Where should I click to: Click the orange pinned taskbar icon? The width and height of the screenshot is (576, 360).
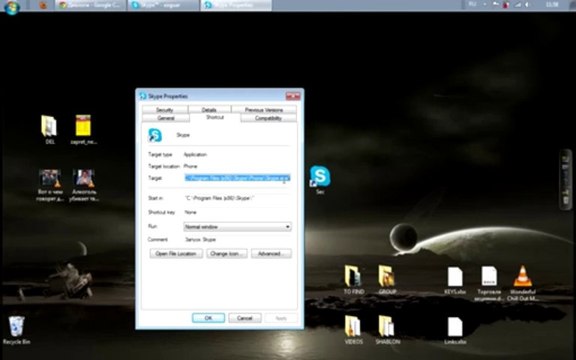point(43,5)
